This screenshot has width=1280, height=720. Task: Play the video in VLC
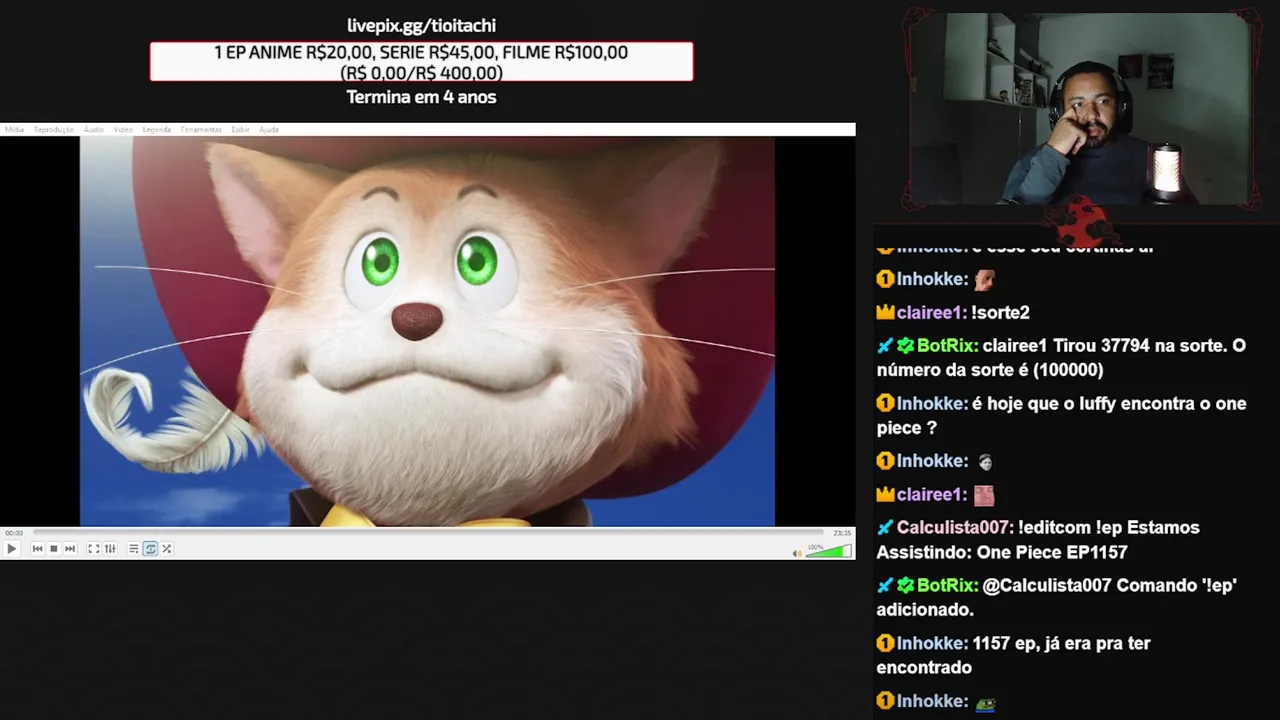pos(11,548)
